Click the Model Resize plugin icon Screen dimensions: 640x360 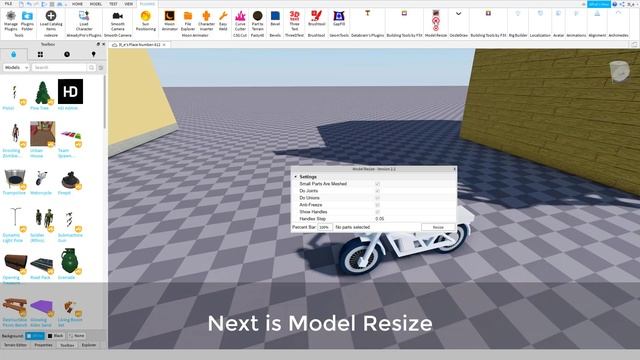click(436, 13)
